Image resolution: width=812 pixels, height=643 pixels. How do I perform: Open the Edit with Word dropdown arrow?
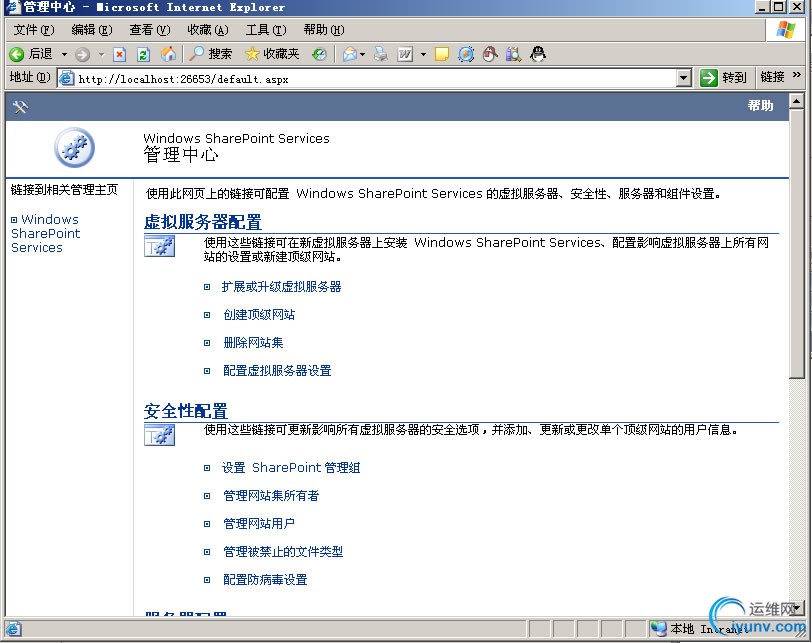coord(423,54)
